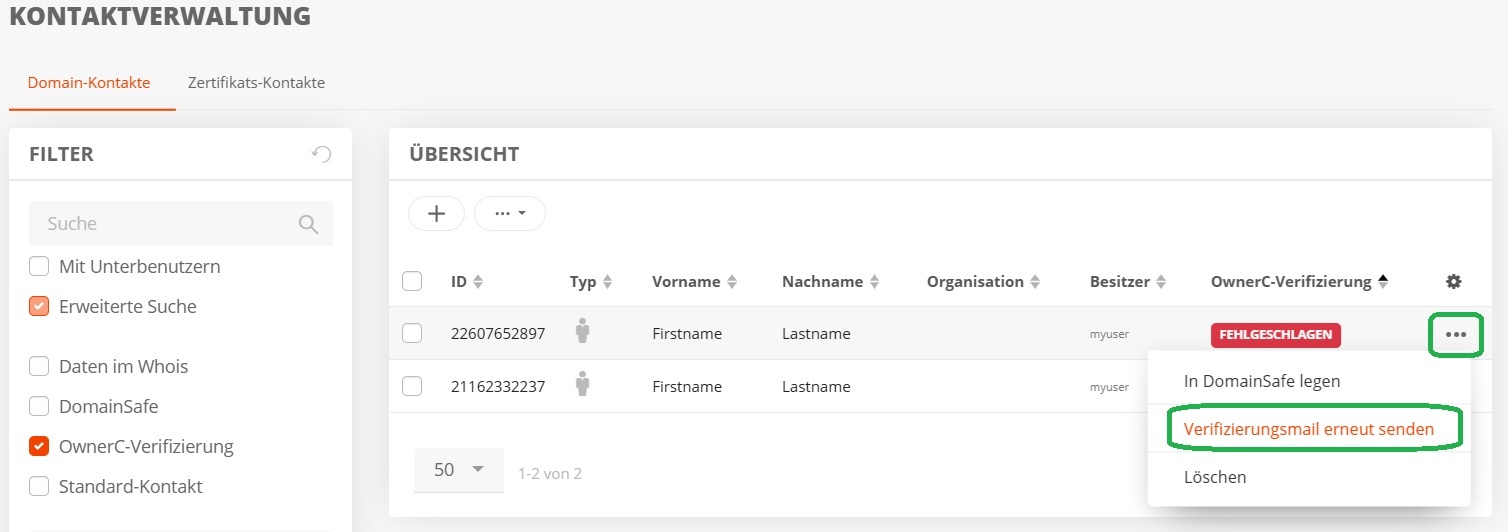Select row checkbox for ID 22607652897
This screenshot has height=532, width=1508.
click(x=412, y=334)
